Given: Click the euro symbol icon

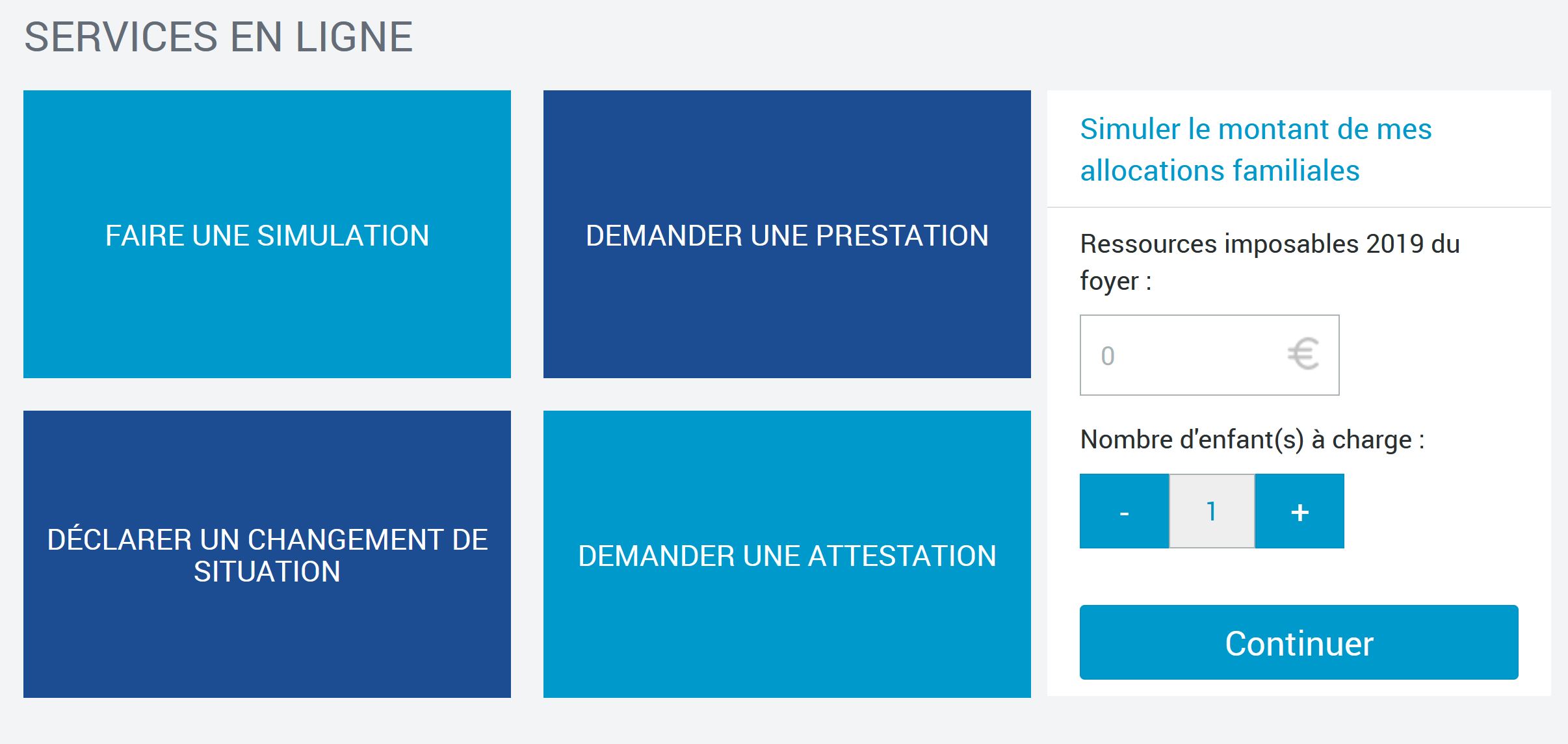Looking at the screenshot, I should 1303,355.
